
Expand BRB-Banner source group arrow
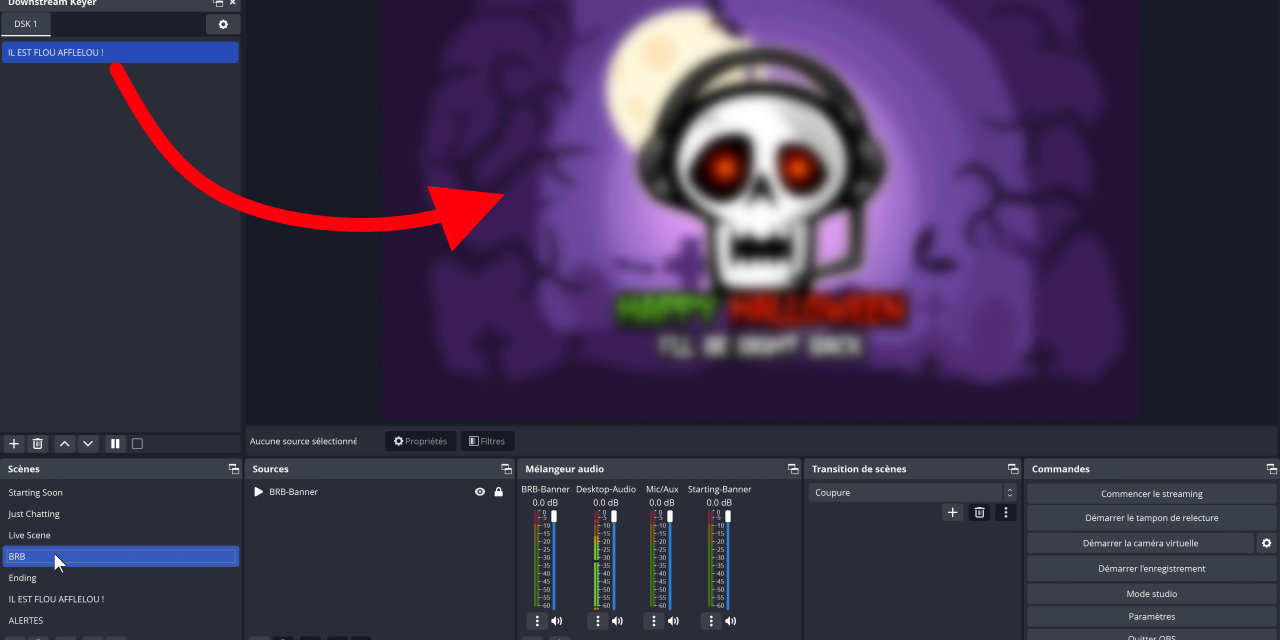[x=259, y=492]
